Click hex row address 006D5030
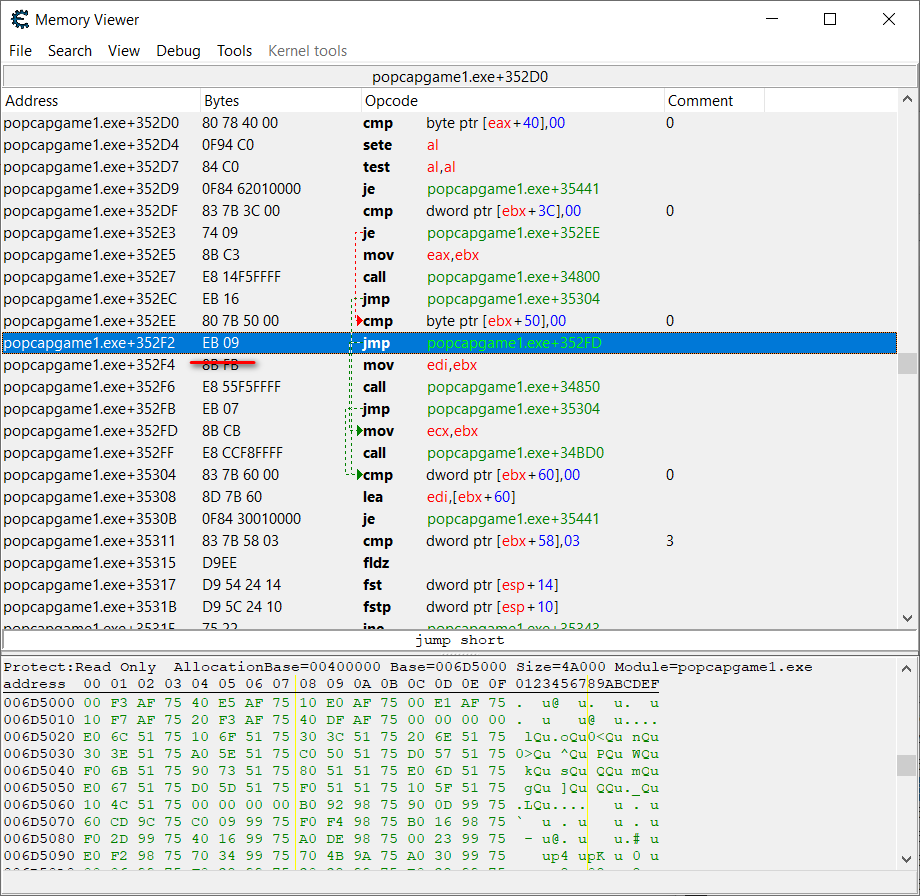This screenshot has width=920, height=896. [x=39, y=754]
